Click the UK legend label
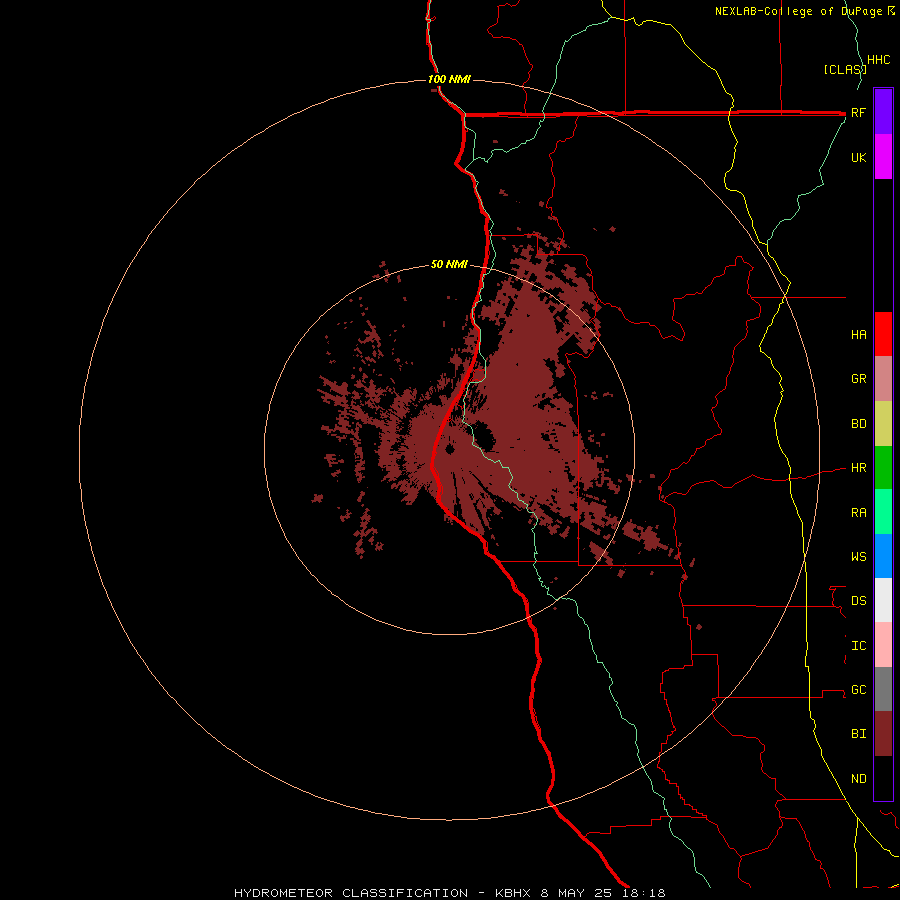The image size is (900, 900). point(858,158)
